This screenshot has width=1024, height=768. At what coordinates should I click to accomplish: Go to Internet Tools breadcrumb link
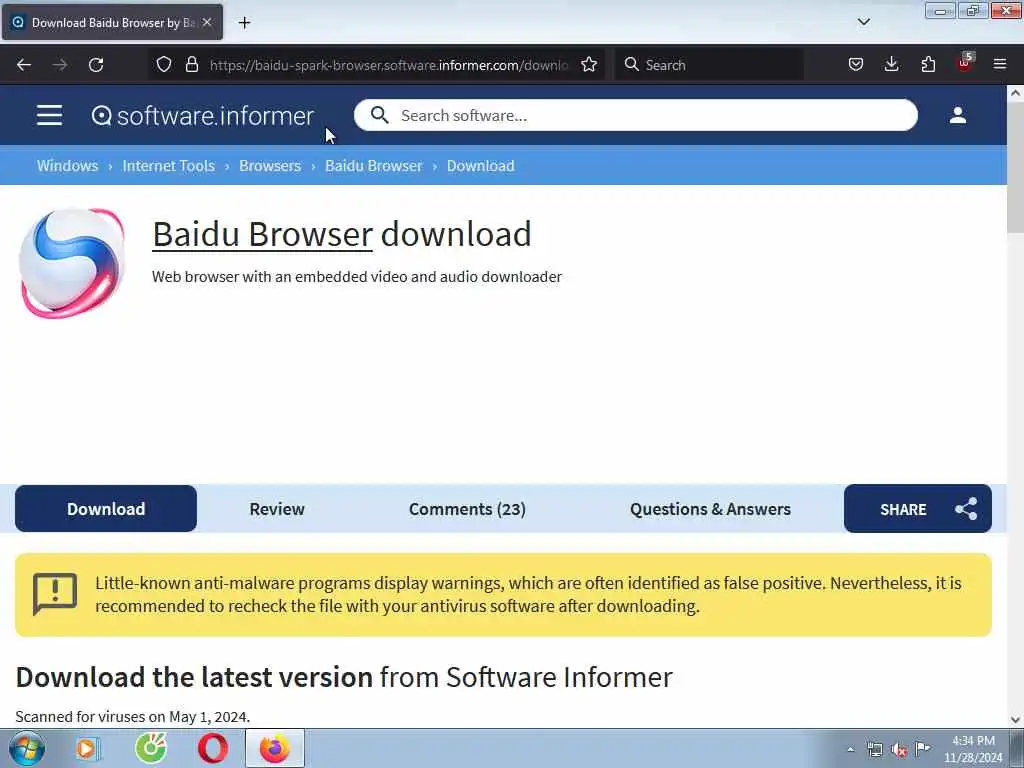168,166
